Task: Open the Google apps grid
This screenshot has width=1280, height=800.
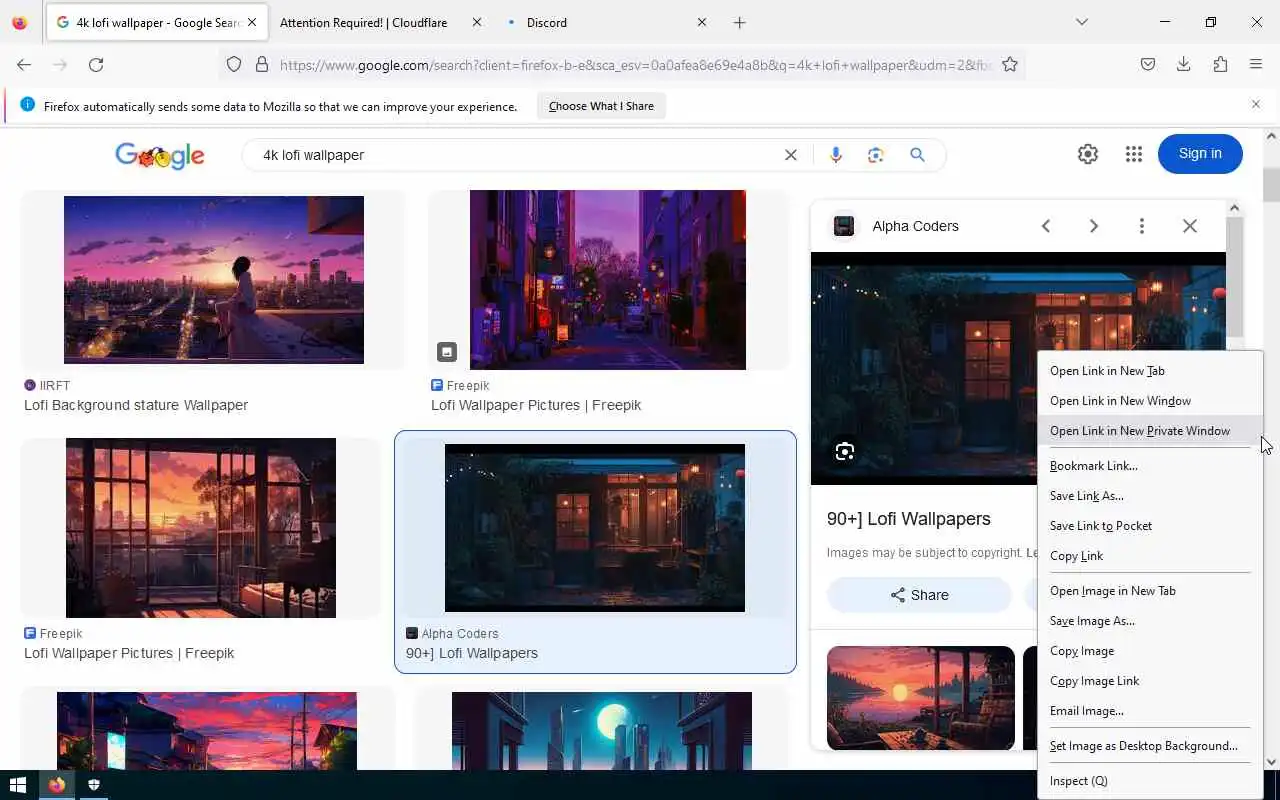Action: tap(1133, 154)
